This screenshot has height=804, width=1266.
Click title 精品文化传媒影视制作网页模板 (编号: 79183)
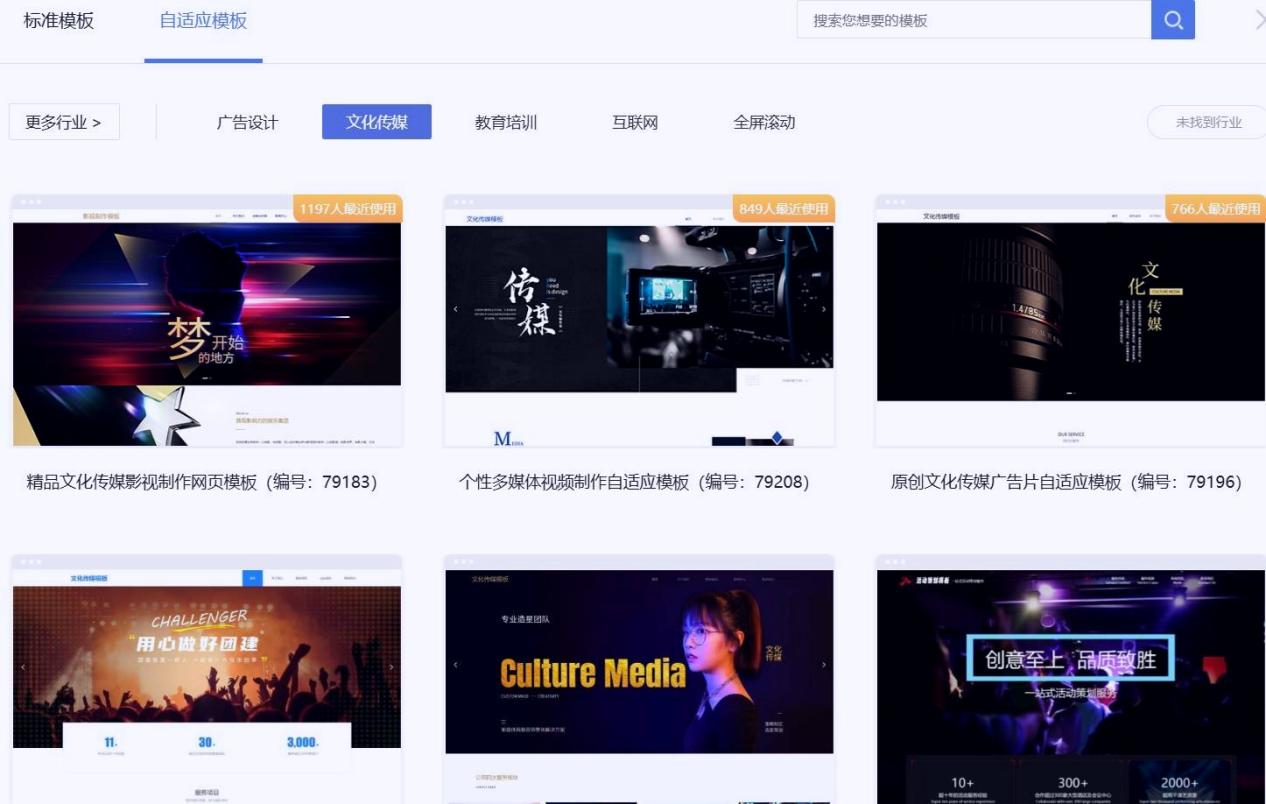pos(202,483)
